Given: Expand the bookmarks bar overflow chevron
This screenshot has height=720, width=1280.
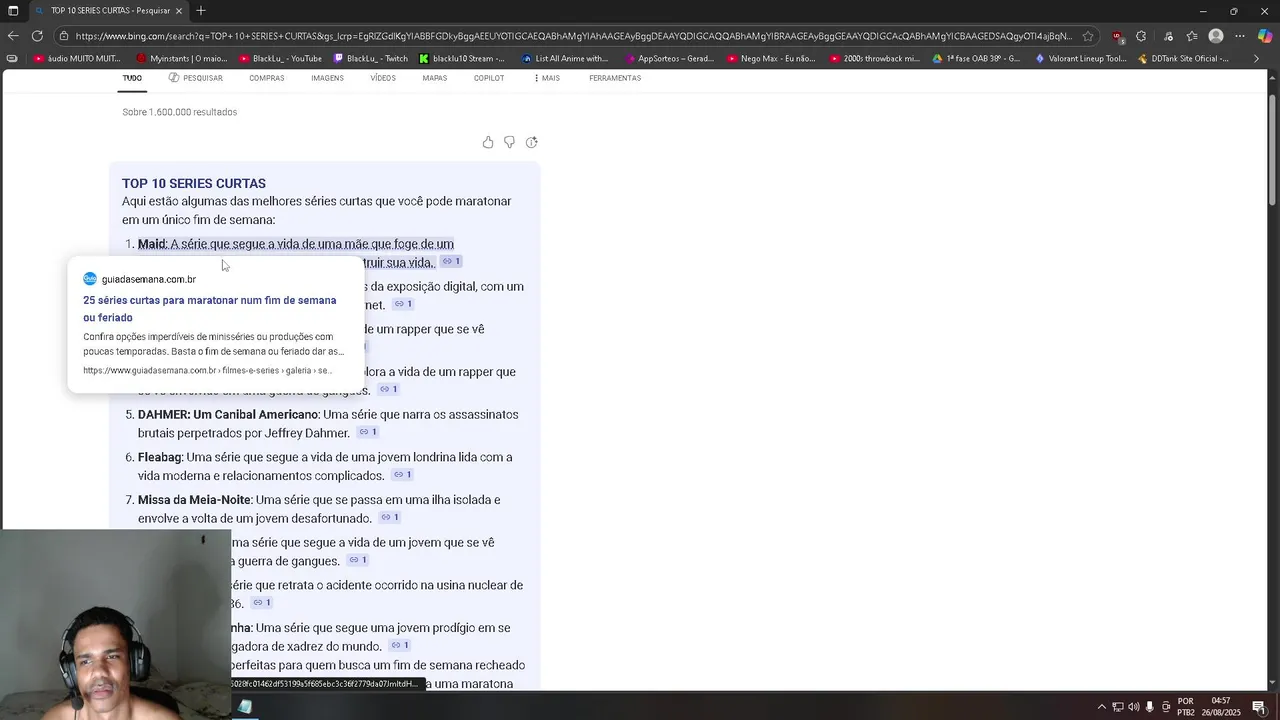Looking at the screenshot, I should coord(1257,59).
